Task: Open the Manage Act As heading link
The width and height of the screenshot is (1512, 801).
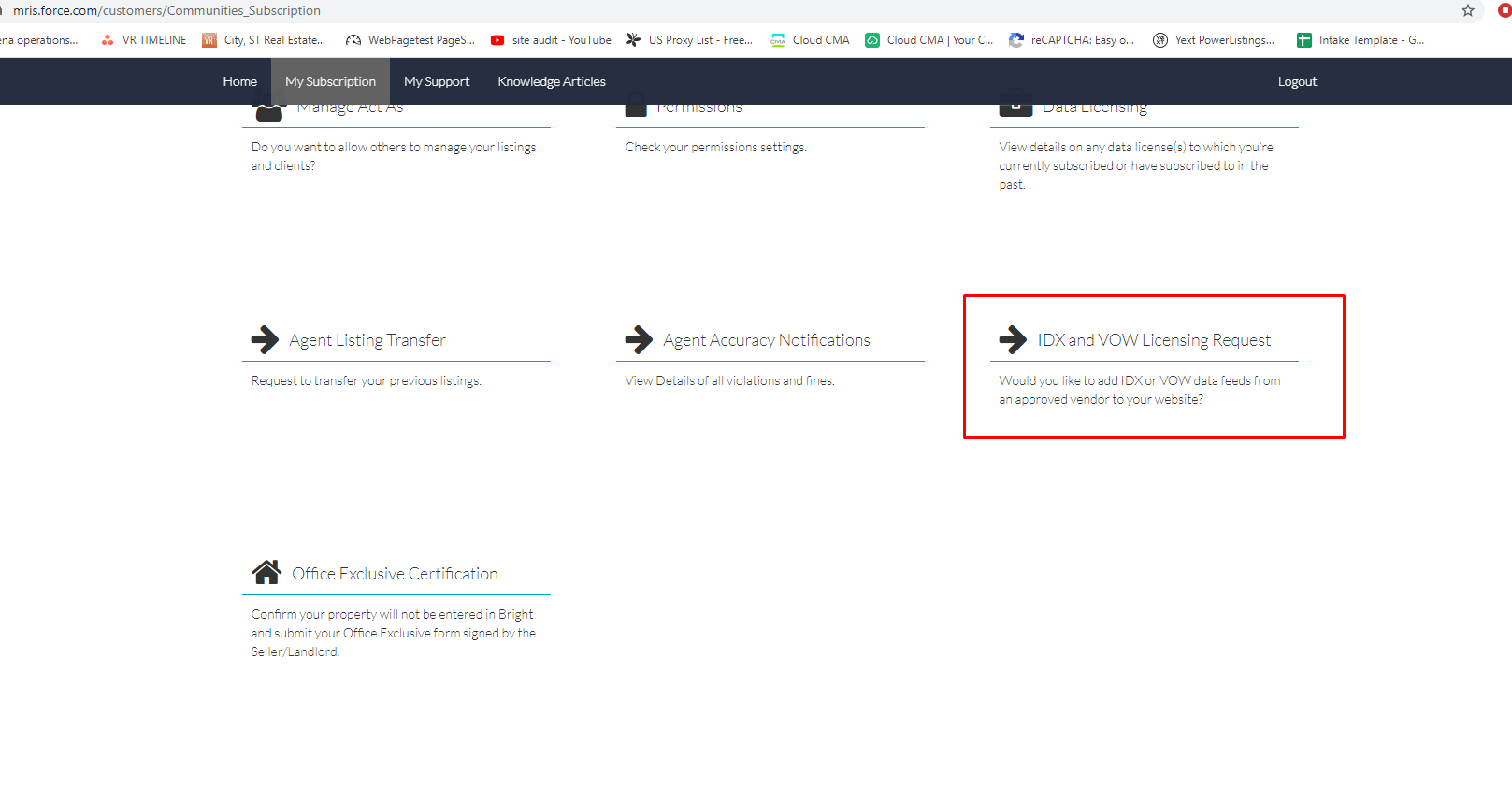Action: point(350,109)
